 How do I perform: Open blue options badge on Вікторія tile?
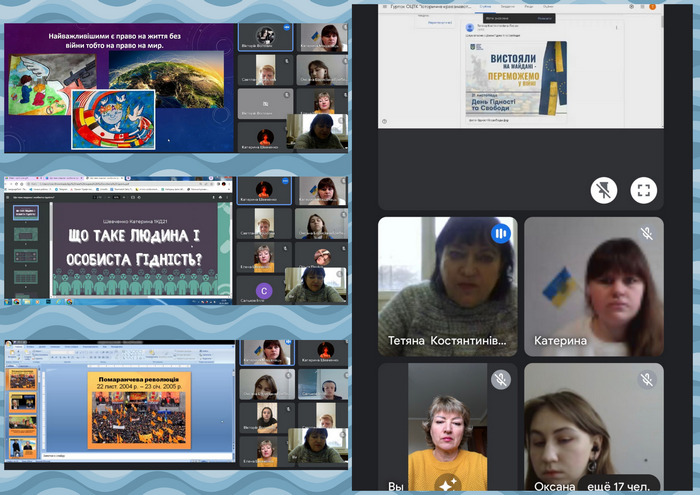coord(287,27)
